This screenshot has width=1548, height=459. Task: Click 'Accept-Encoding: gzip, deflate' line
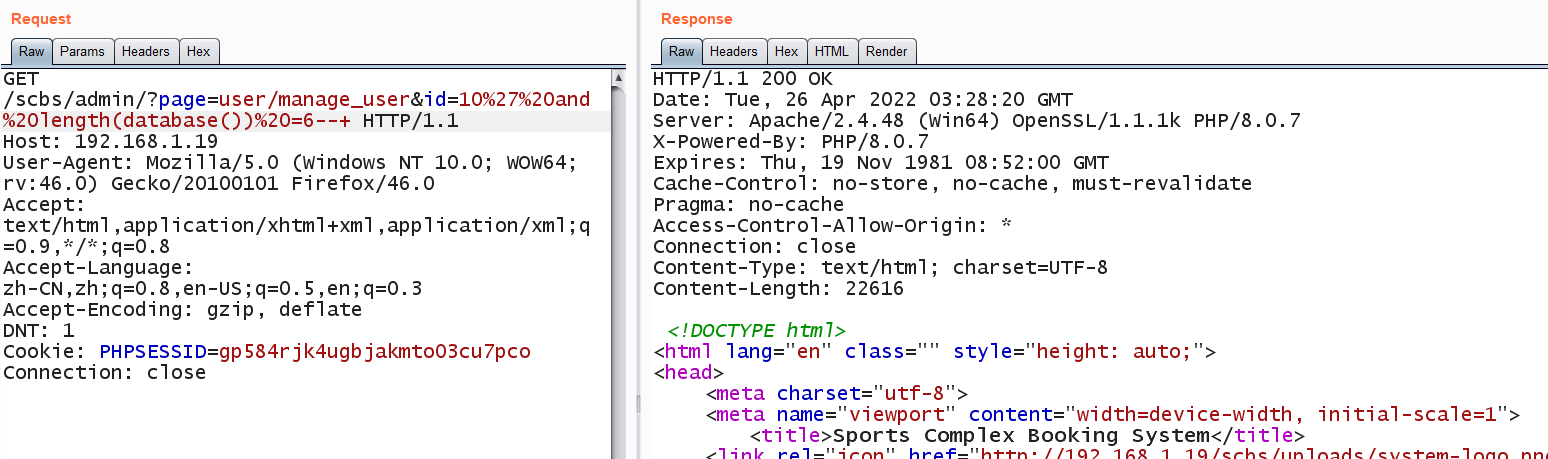pyautogui.click(x=182, y=310)
